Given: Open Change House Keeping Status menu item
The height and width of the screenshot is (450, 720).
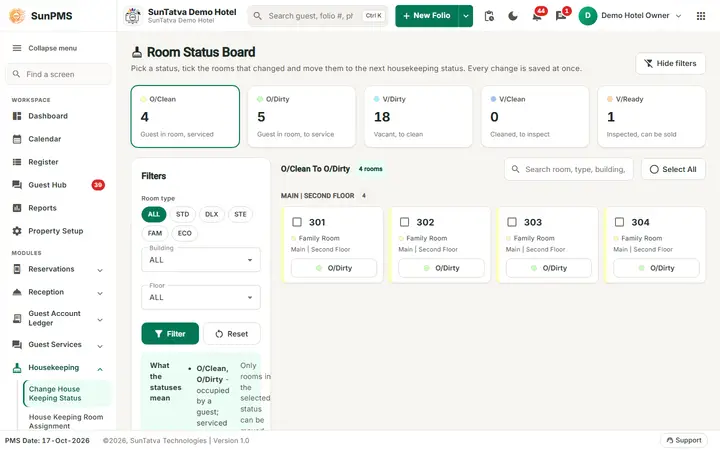Looking at the screenshot, I should (x=67, y=394).
